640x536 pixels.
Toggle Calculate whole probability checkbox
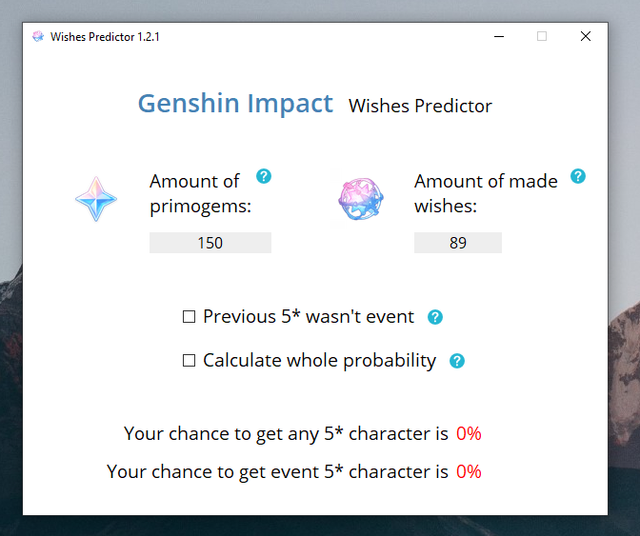(x=189, y=361)
